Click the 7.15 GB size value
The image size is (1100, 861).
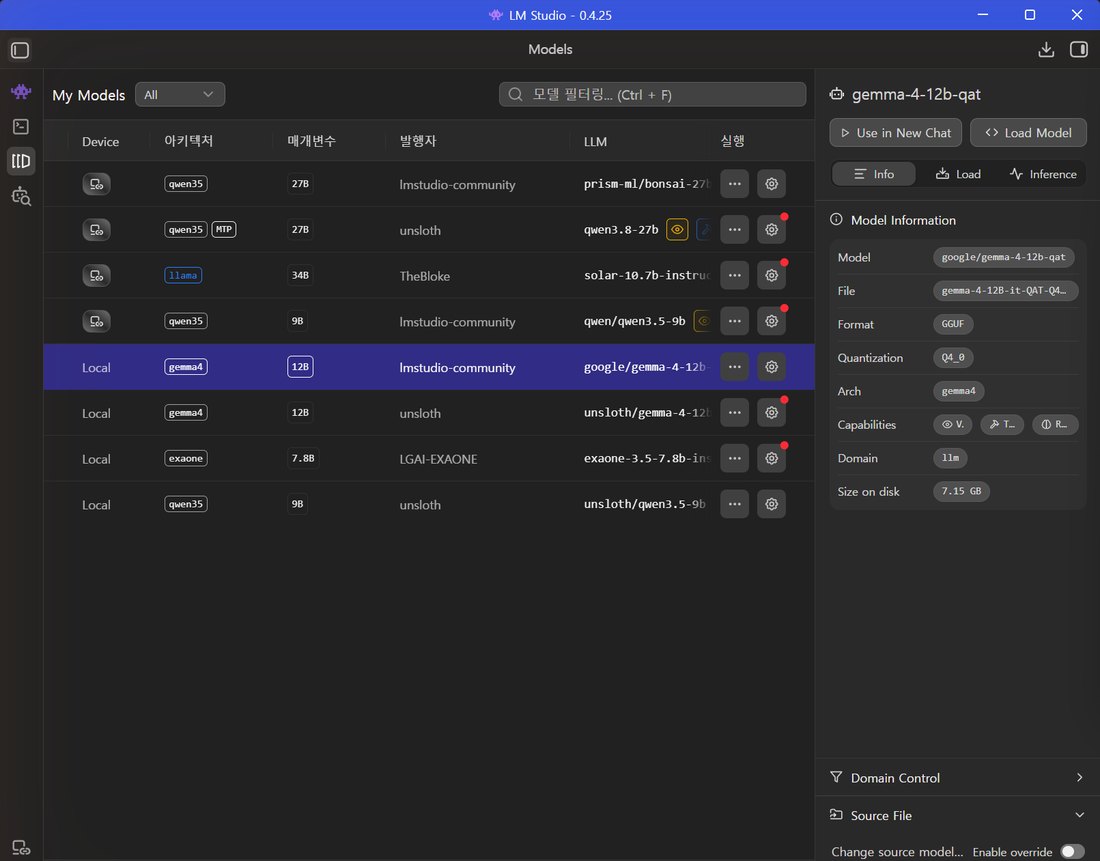pos(961,491)
